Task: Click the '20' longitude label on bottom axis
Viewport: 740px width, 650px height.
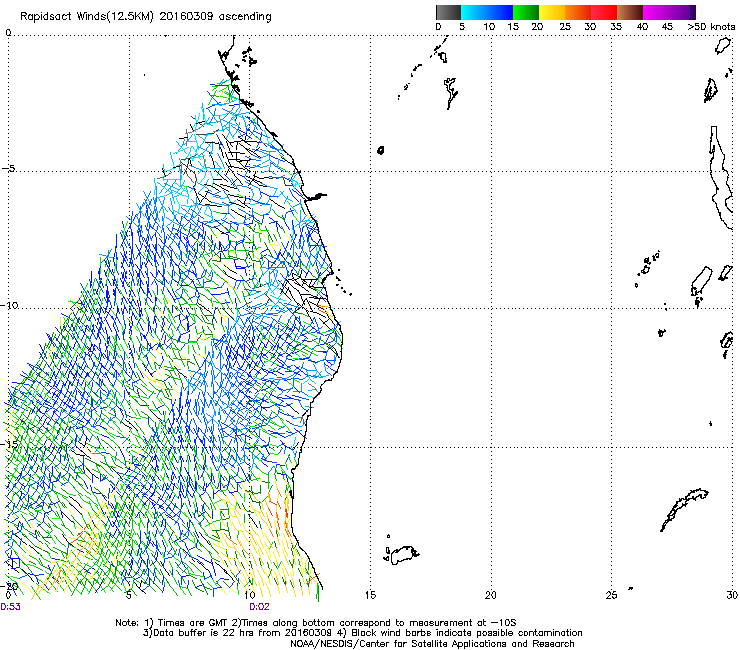Action: click(x=491, y=595)
